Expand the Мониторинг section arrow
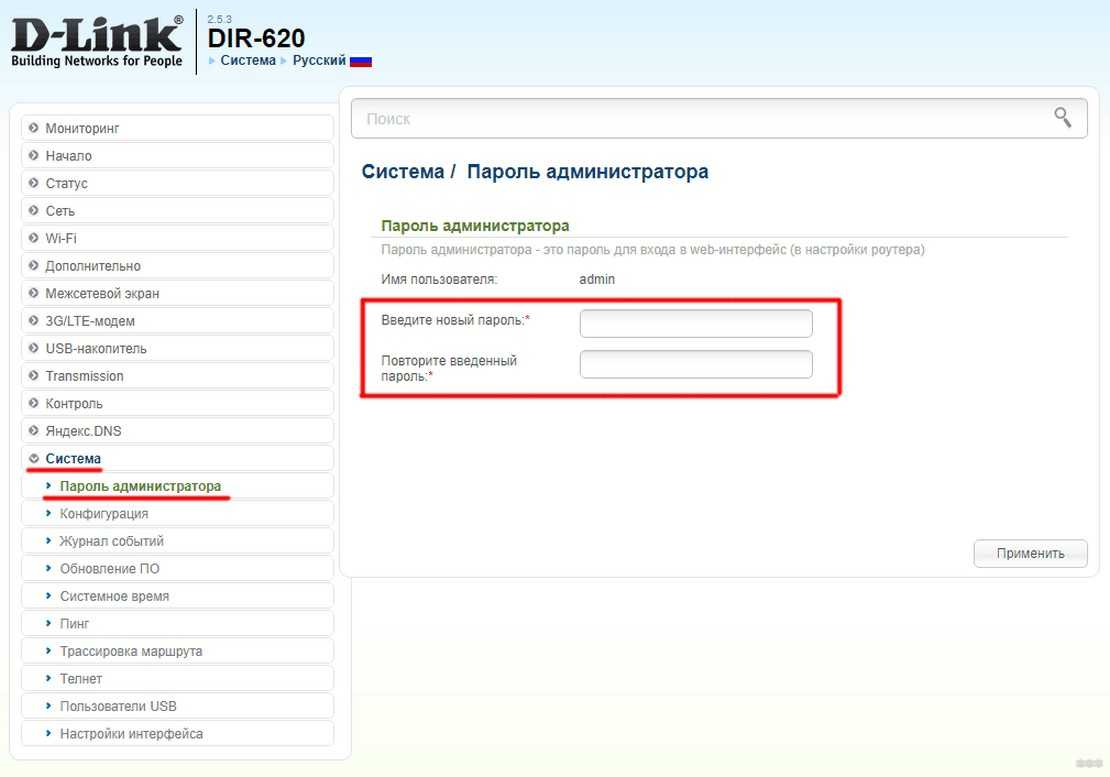Image resolution: width=1110 pixels, height=777 pixels. click(34, 129)
